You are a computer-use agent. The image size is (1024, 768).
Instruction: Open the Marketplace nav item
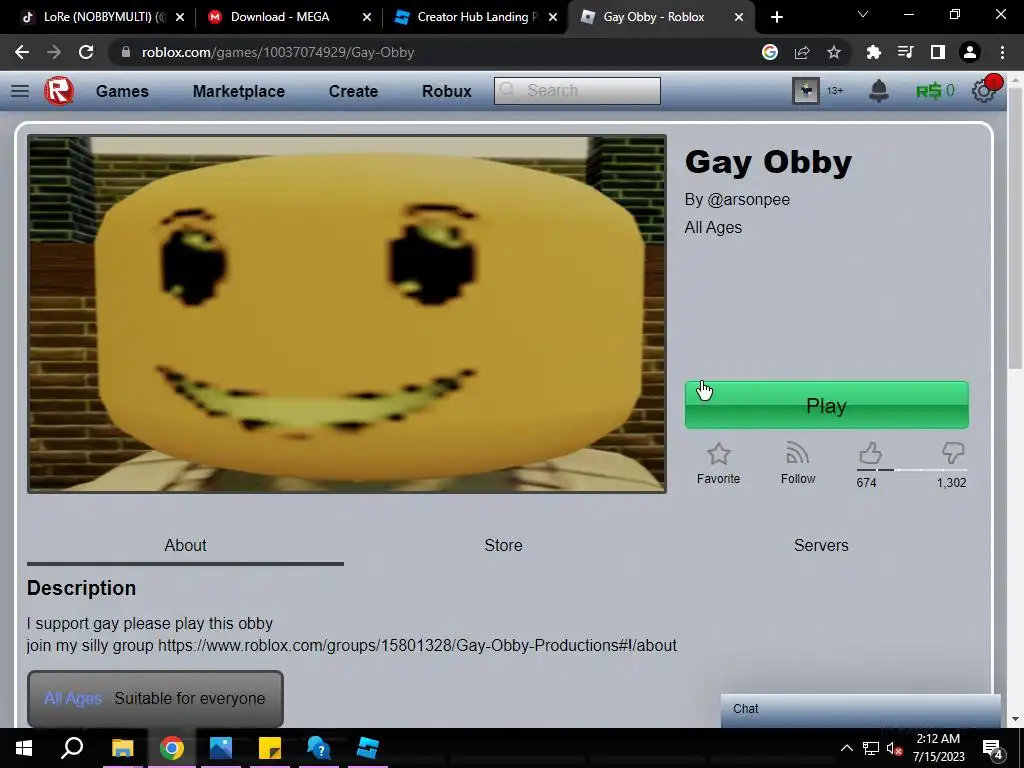tap(238, 91)
